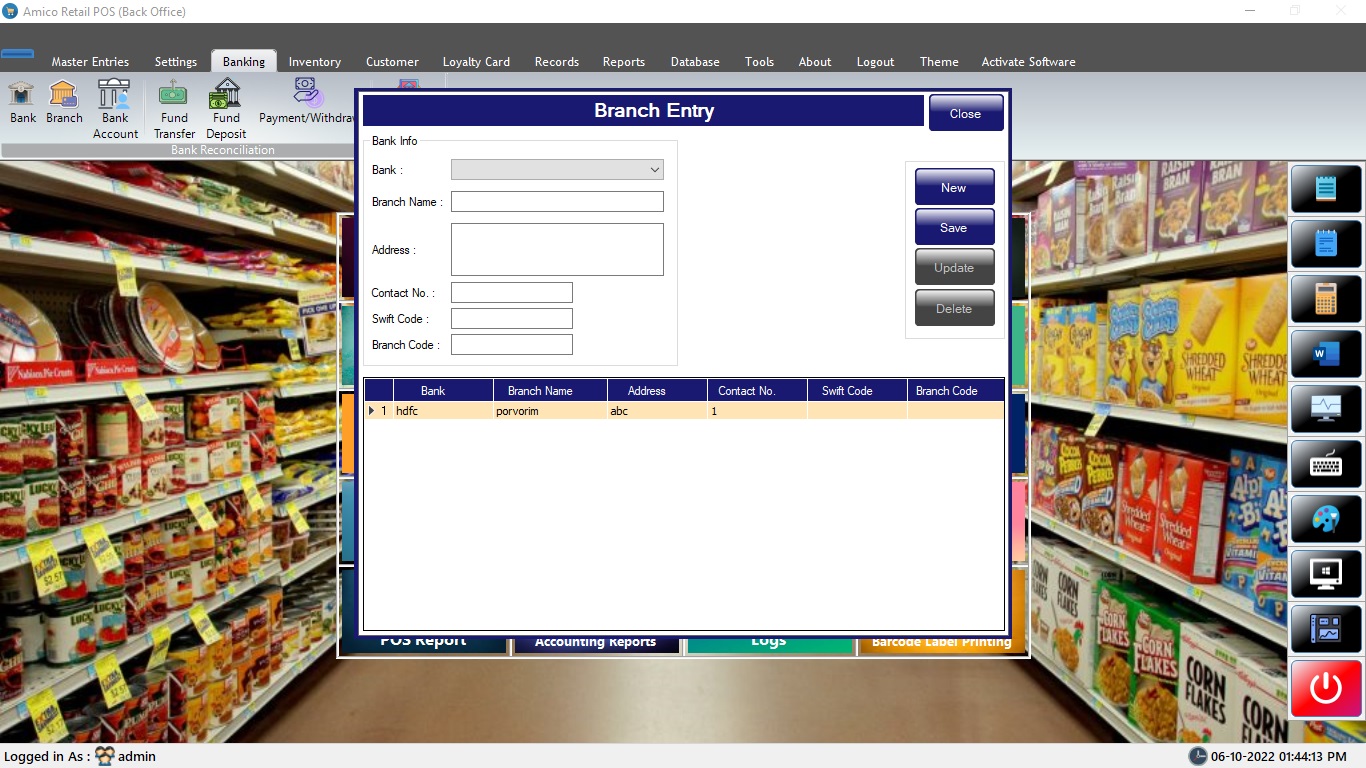The height and width of the screenshot is (768, 1366).
Task: Click the paint palette sidebar icon
Action: pyautogui.click(x=1326, y=519)
